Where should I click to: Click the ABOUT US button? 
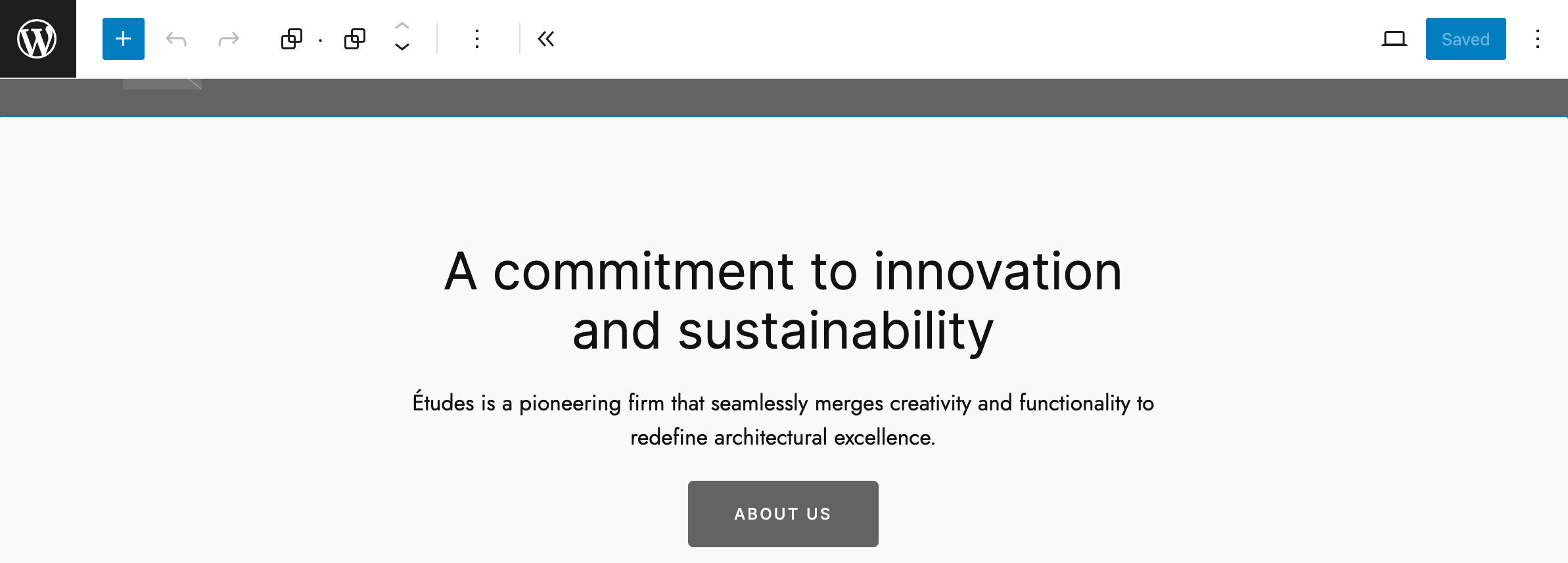(x=783, y=514)
